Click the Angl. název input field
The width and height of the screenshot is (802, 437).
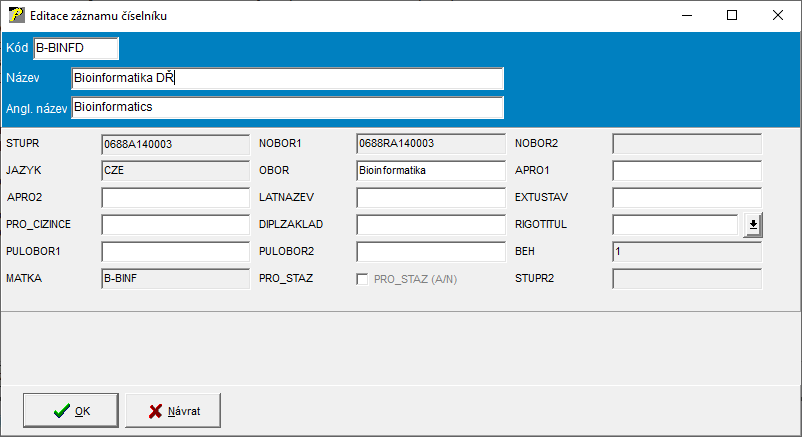point(287,107)
